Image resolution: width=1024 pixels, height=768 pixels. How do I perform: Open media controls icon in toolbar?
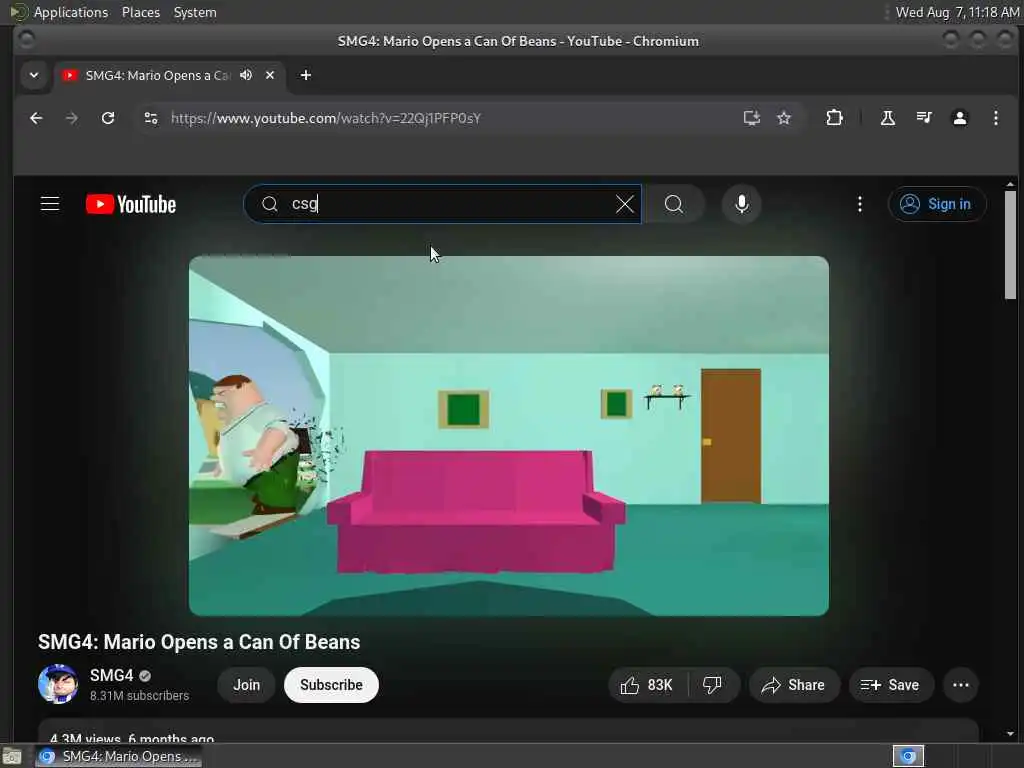click(923, 118)
